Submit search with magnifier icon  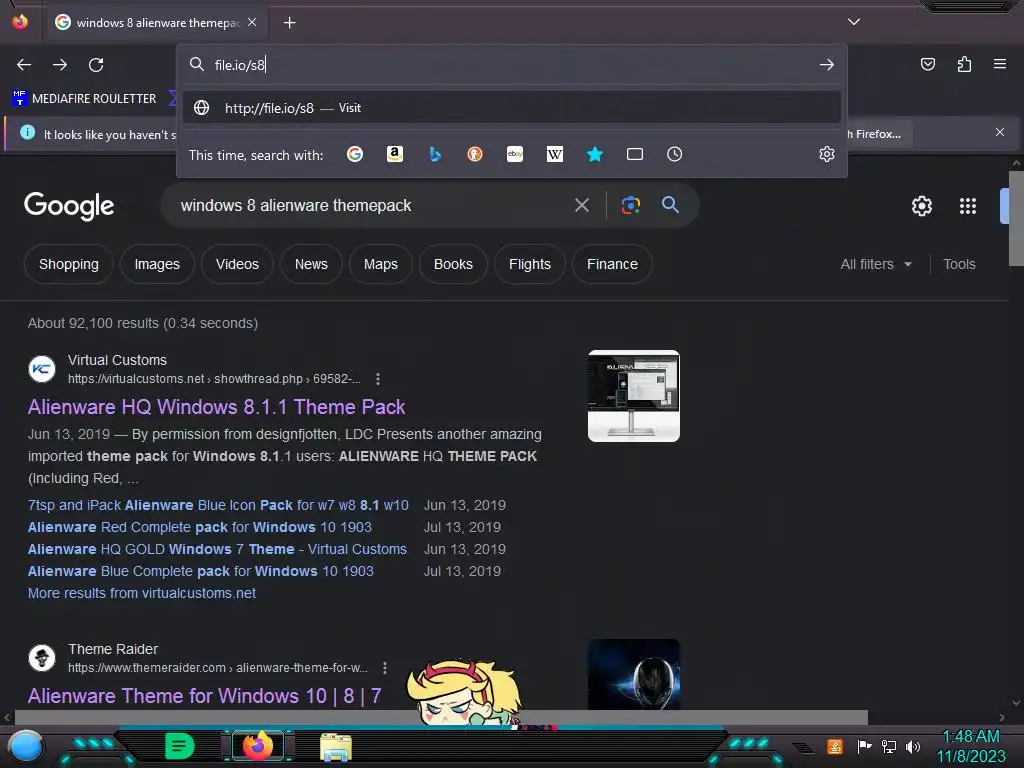tap(670, 205)
